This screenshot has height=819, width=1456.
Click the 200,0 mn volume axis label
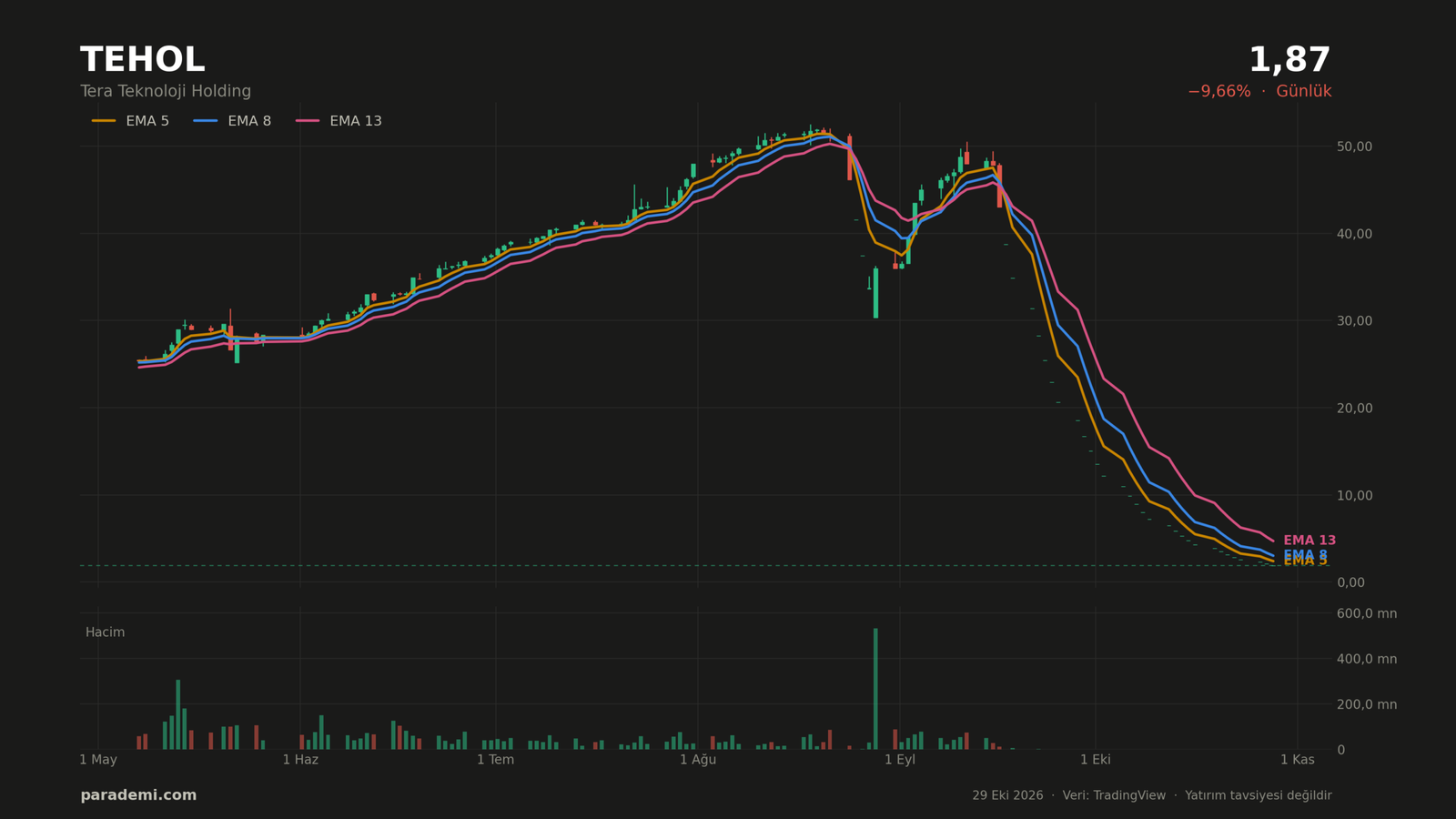point(1366,704)
